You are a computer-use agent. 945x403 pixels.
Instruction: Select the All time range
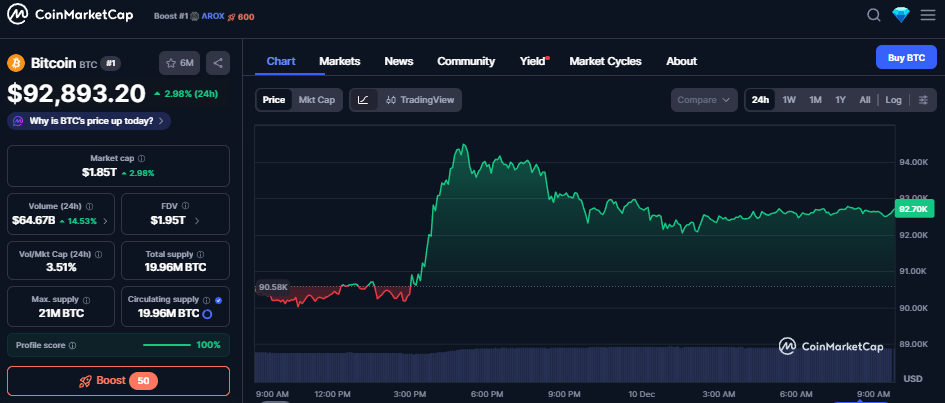click(x=864, y=100)
